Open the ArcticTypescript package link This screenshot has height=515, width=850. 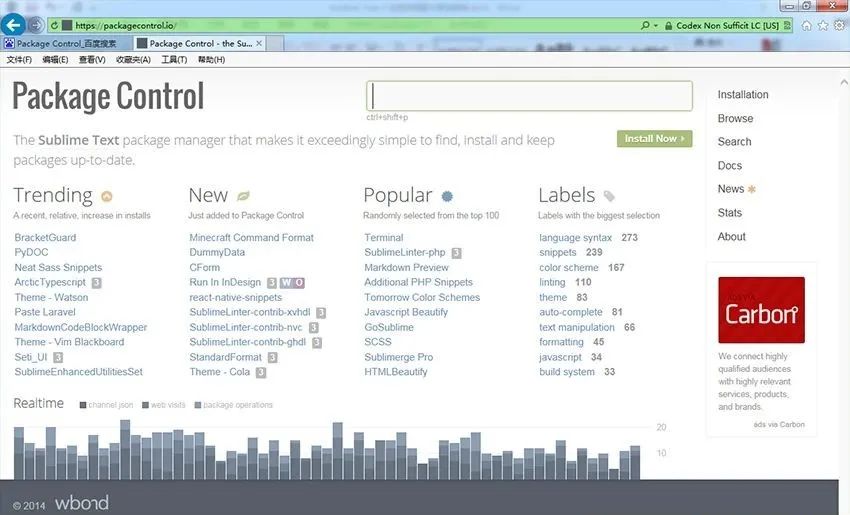[50, 282]
